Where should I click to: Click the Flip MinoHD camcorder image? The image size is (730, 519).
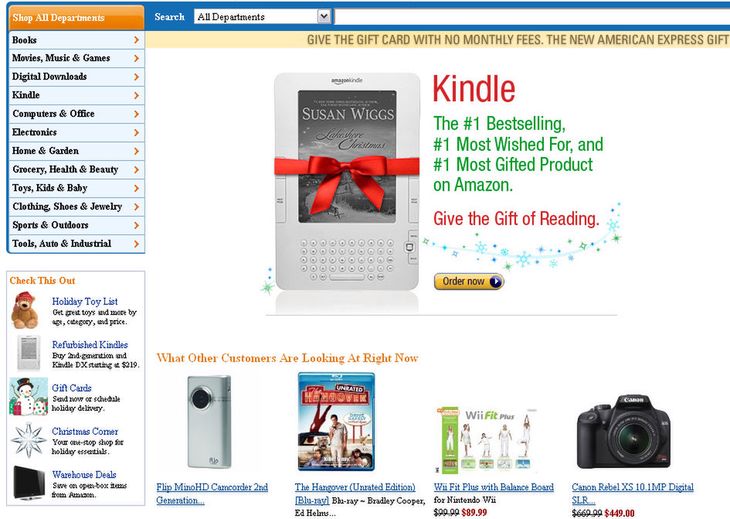pos(209,422)
